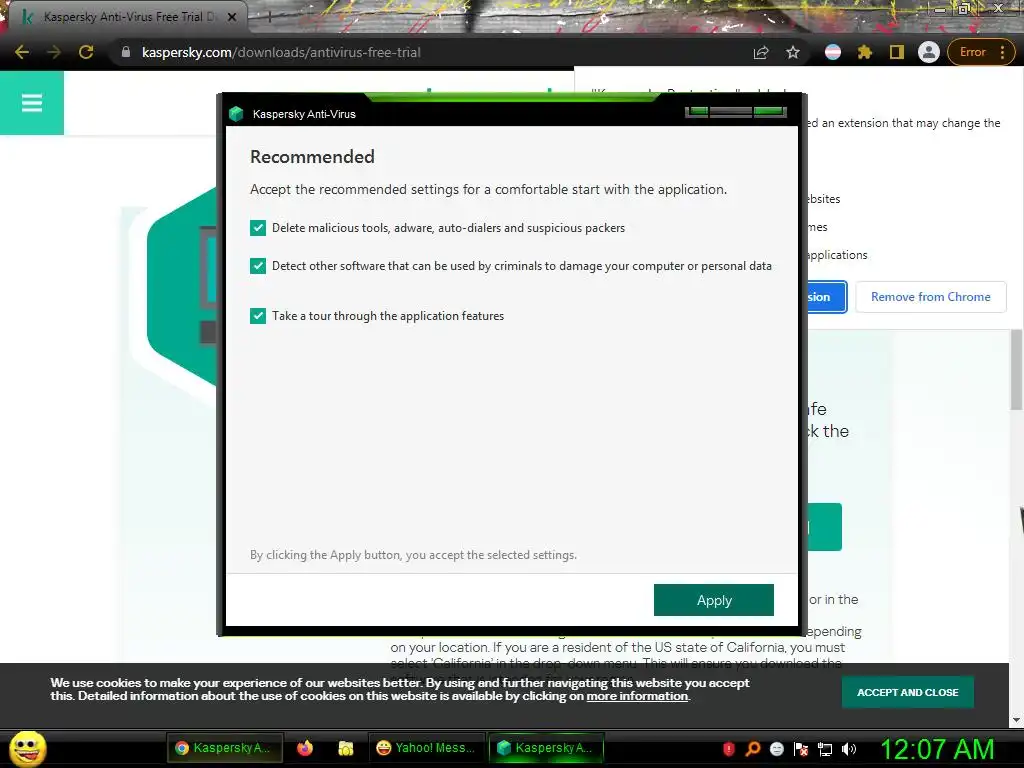
Task: Click the kaspersky.com URL address field
Action: tap(281, 52)
